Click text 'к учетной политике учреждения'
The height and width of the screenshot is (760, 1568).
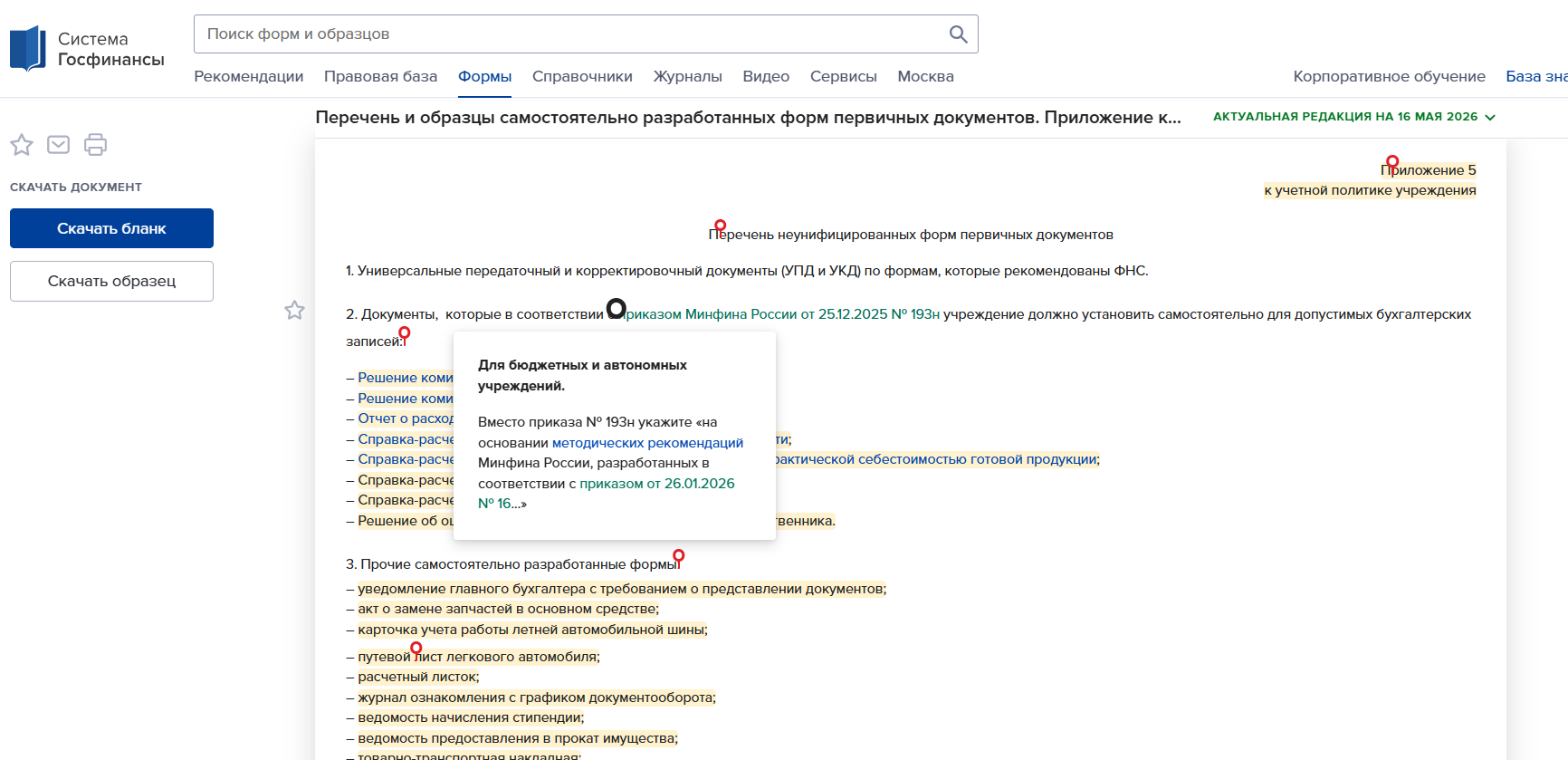click(x=1370, y=190)
